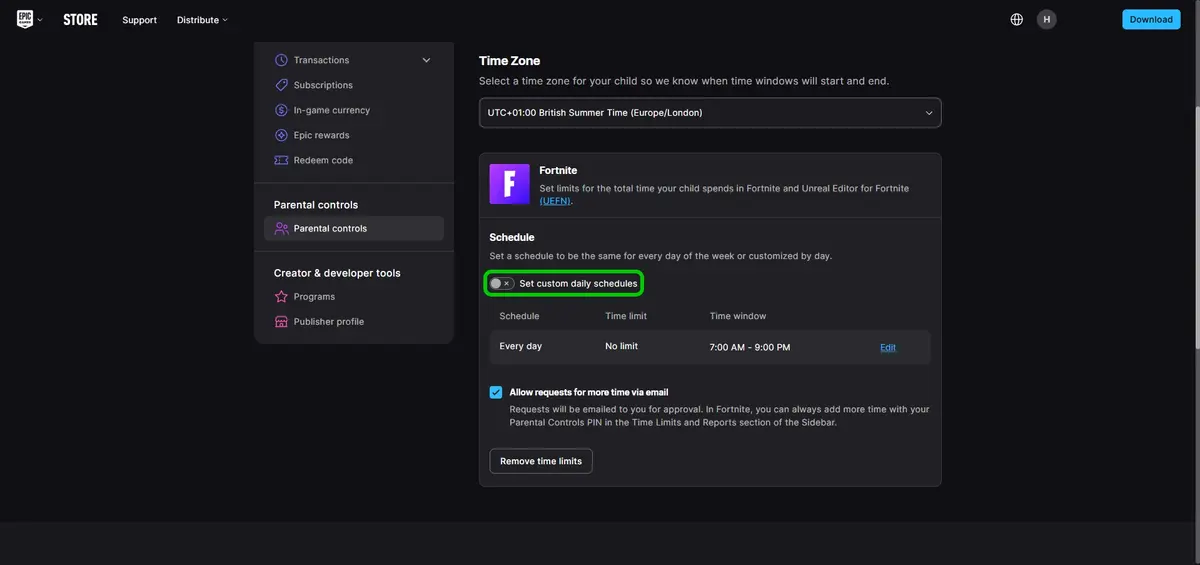Expand the Epic Games logo dropdown arrow
Screen dimensions: 1200x565
(x=40, y=19)
